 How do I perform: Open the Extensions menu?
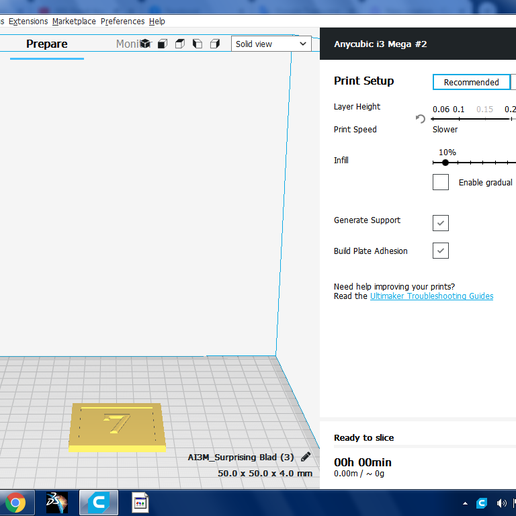28,21
